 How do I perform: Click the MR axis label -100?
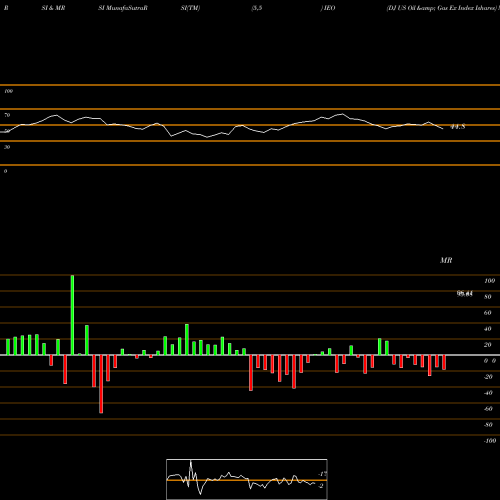click(x=490, y=441)
